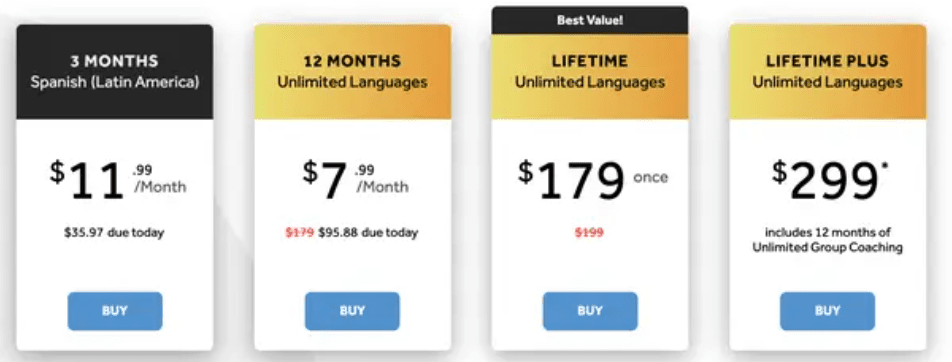Buy the Lifetime Plus plan

828,311
